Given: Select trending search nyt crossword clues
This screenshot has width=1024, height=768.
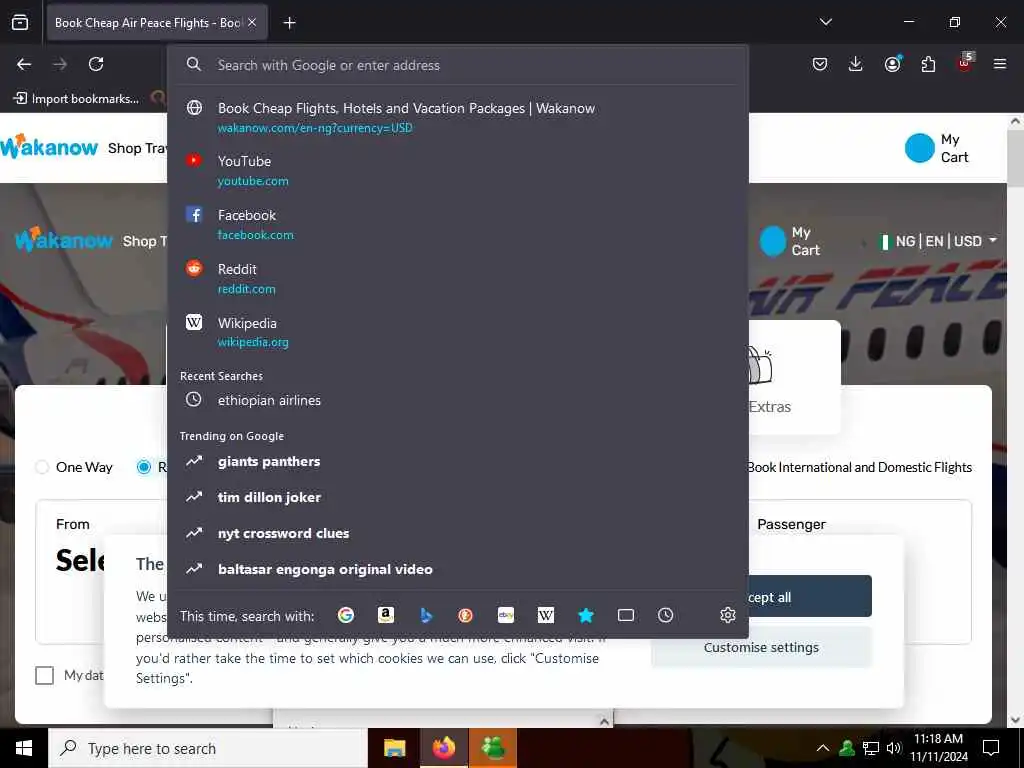Looking at the screenshot, I should (x=458, y=534).
